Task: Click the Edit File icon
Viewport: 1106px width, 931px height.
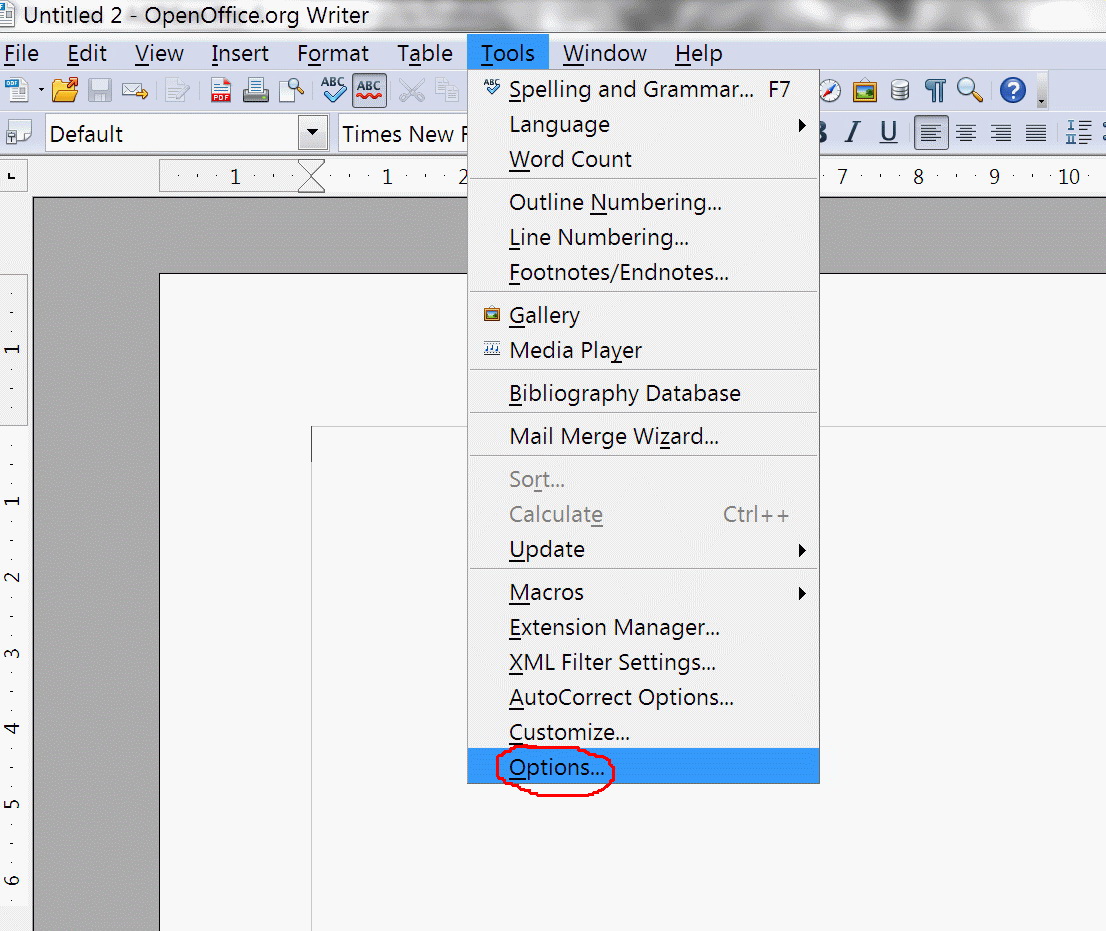Action: coord(177,90)
